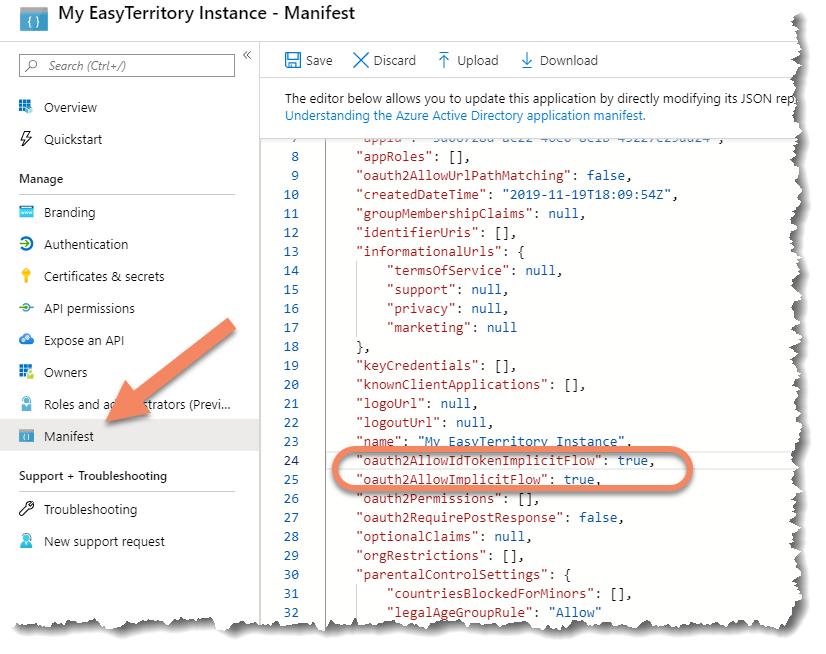
Task: Focus the Search (Ctrl+/) field
Action: (127, 65)
